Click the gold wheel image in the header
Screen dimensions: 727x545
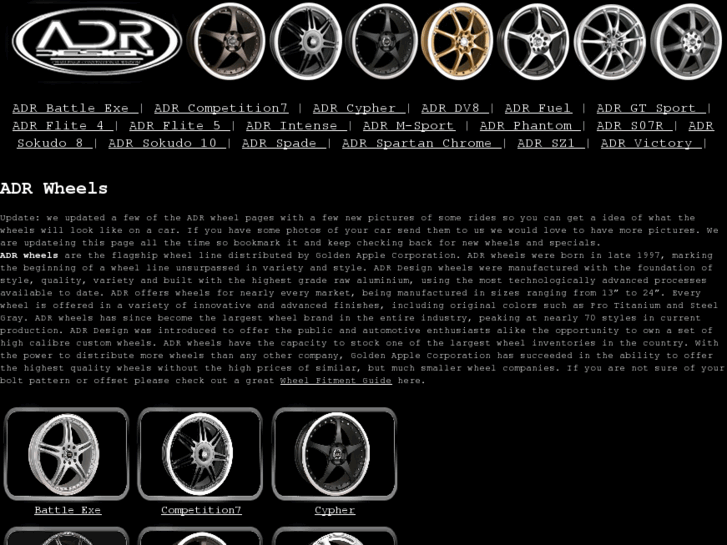point(457,41)
